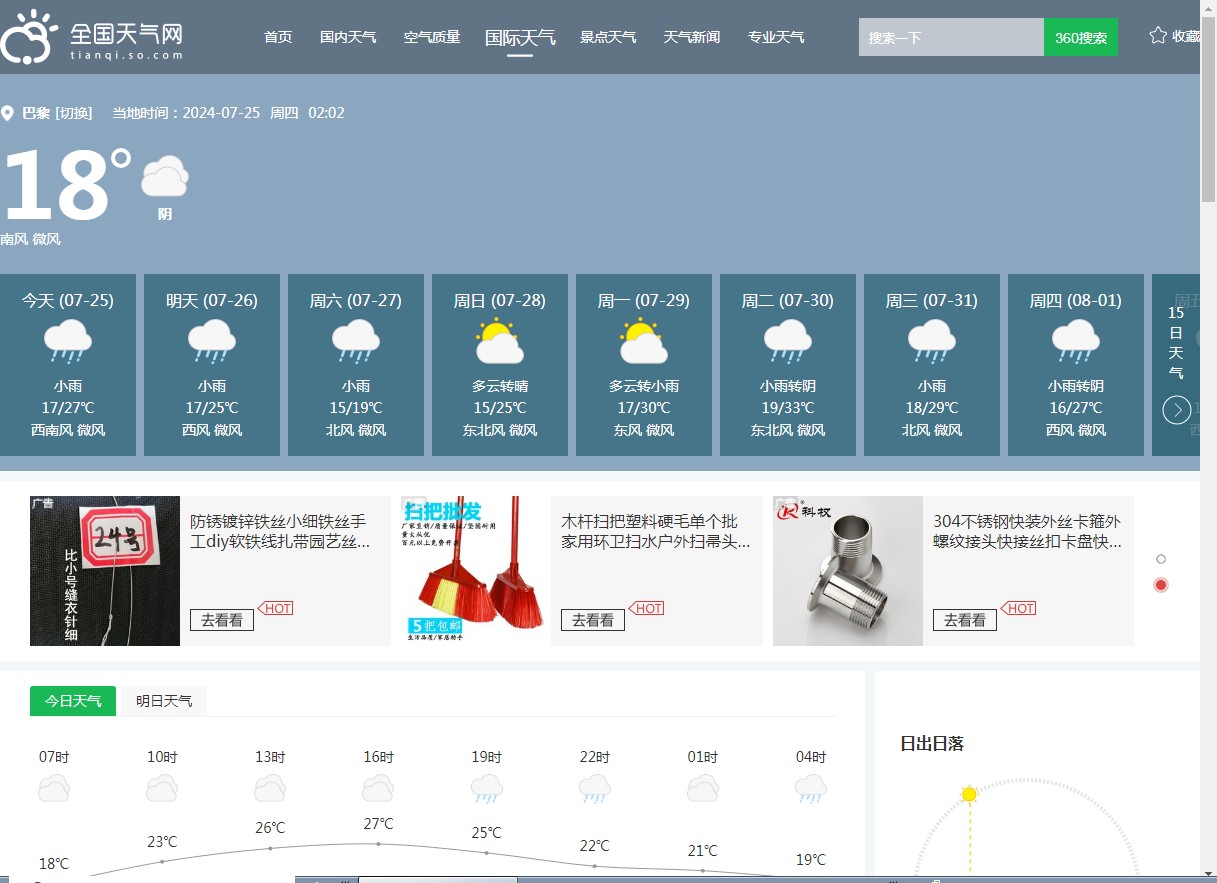This screenshot has height=883, width=1217.
Task: Click the 全国天气网 cloud logo
Action: click(30, 38)
